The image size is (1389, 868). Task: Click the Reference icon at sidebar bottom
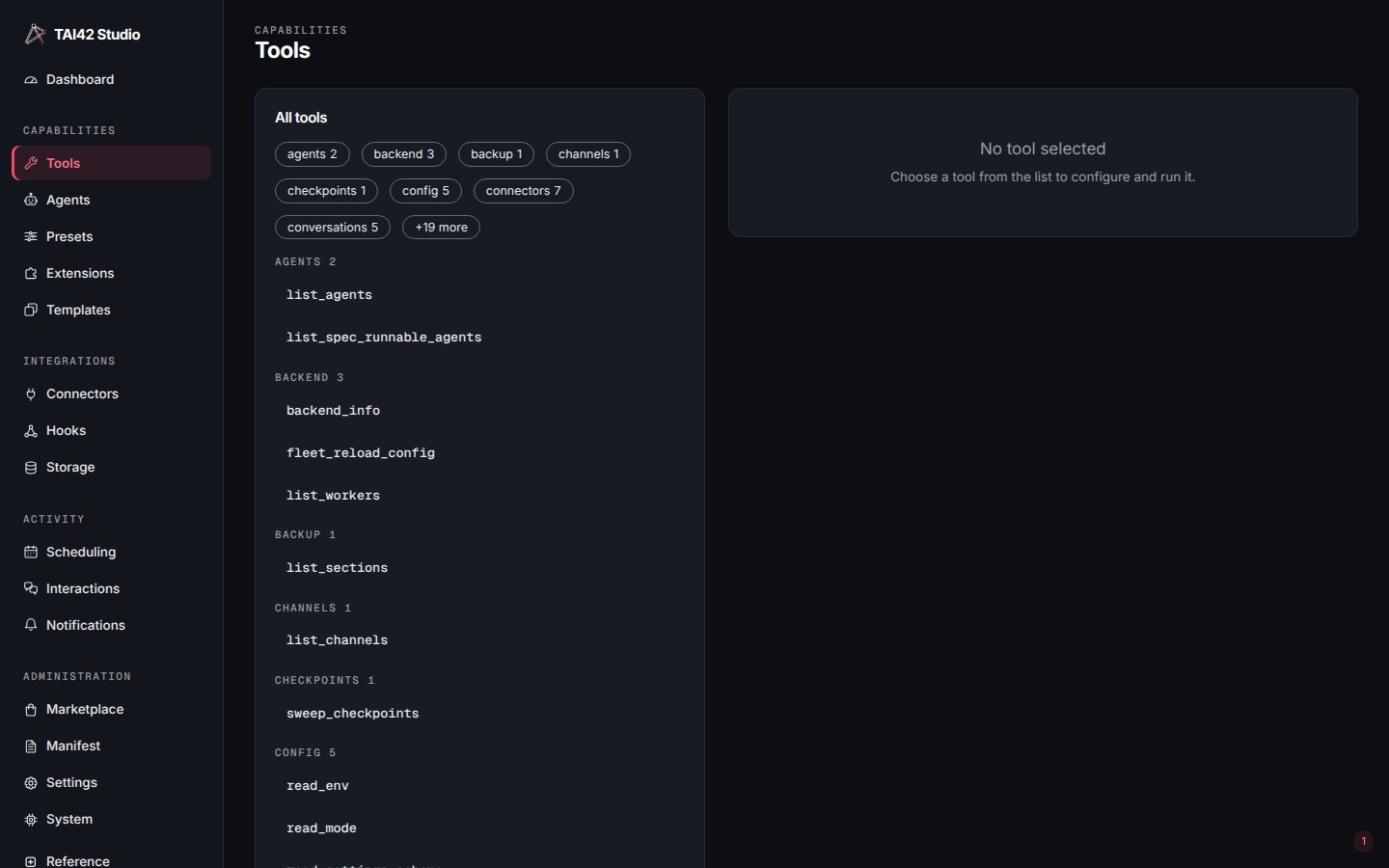[31, 861]
